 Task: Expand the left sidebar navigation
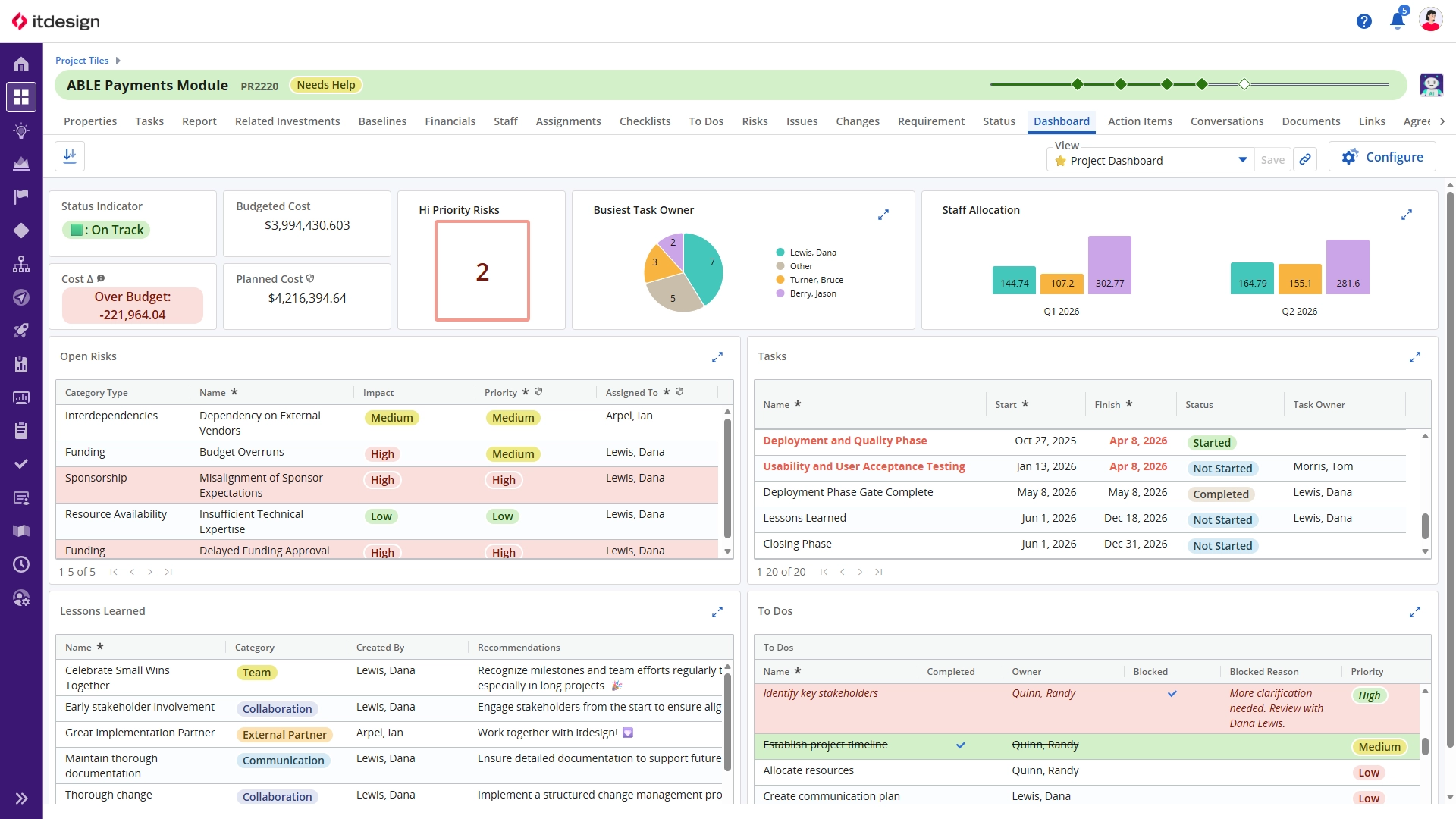click(21, 799)
